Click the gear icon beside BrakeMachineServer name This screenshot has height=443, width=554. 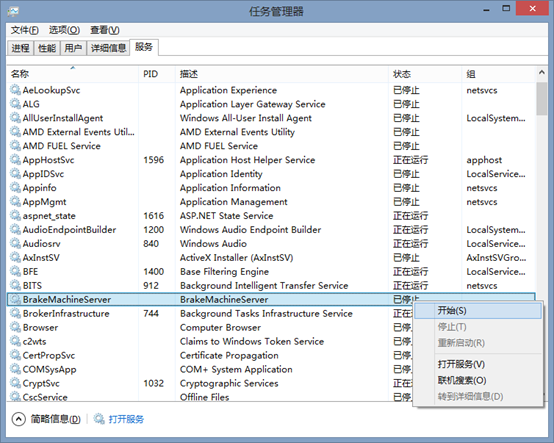click(x=15, y=299)
